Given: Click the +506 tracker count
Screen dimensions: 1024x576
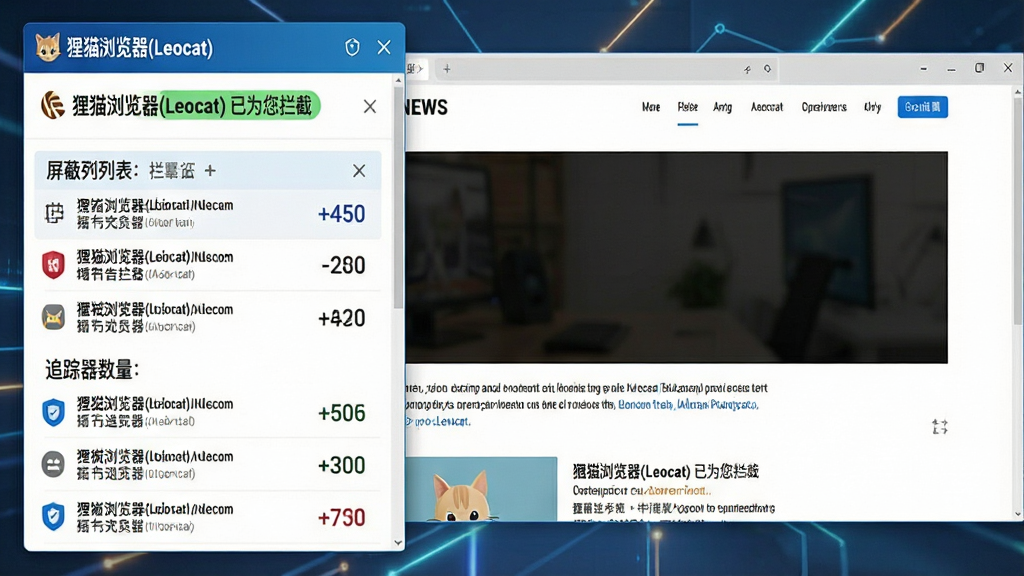Looking at the screenshot, I should coord(342,413).
